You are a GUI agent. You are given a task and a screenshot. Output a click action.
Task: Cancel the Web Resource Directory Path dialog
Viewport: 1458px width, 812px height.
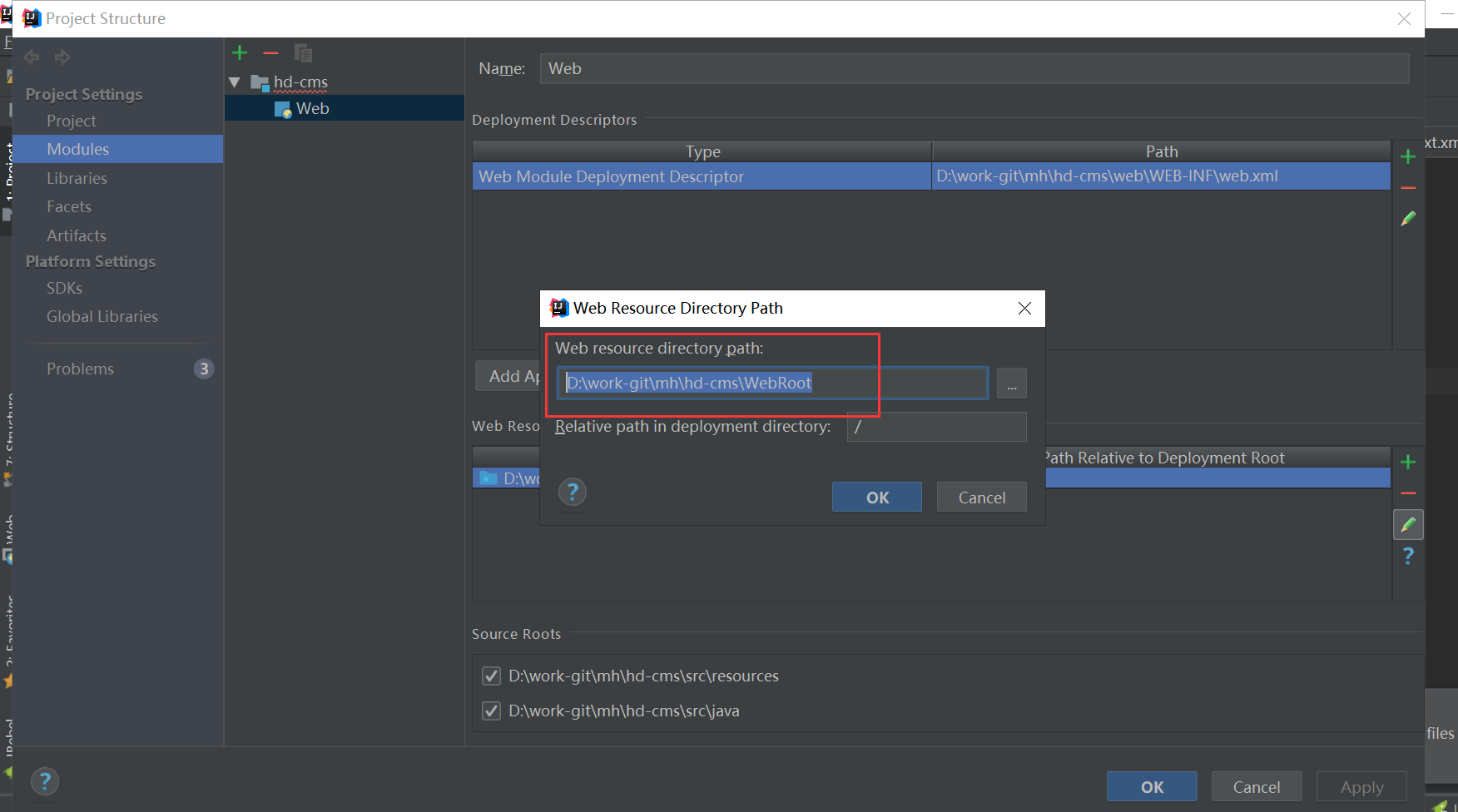tap(982, 498)
